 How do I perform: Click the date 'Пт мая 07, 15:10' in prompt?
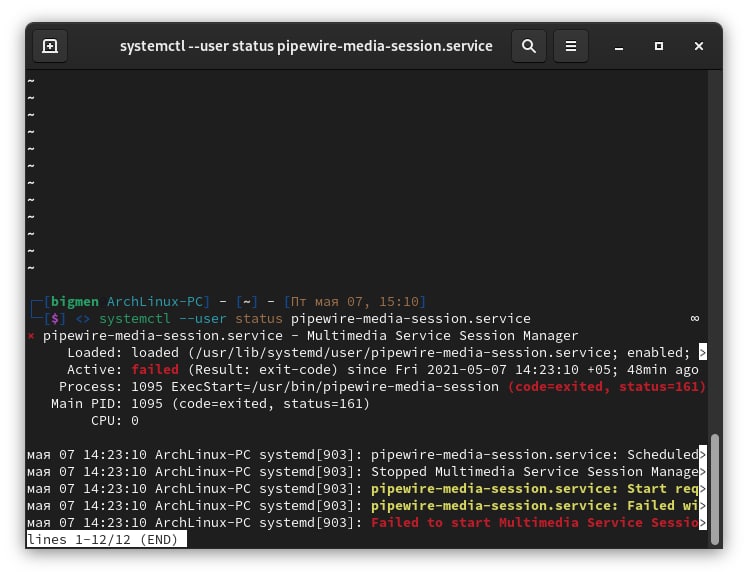pyautogui.click(x=354, y=302)
